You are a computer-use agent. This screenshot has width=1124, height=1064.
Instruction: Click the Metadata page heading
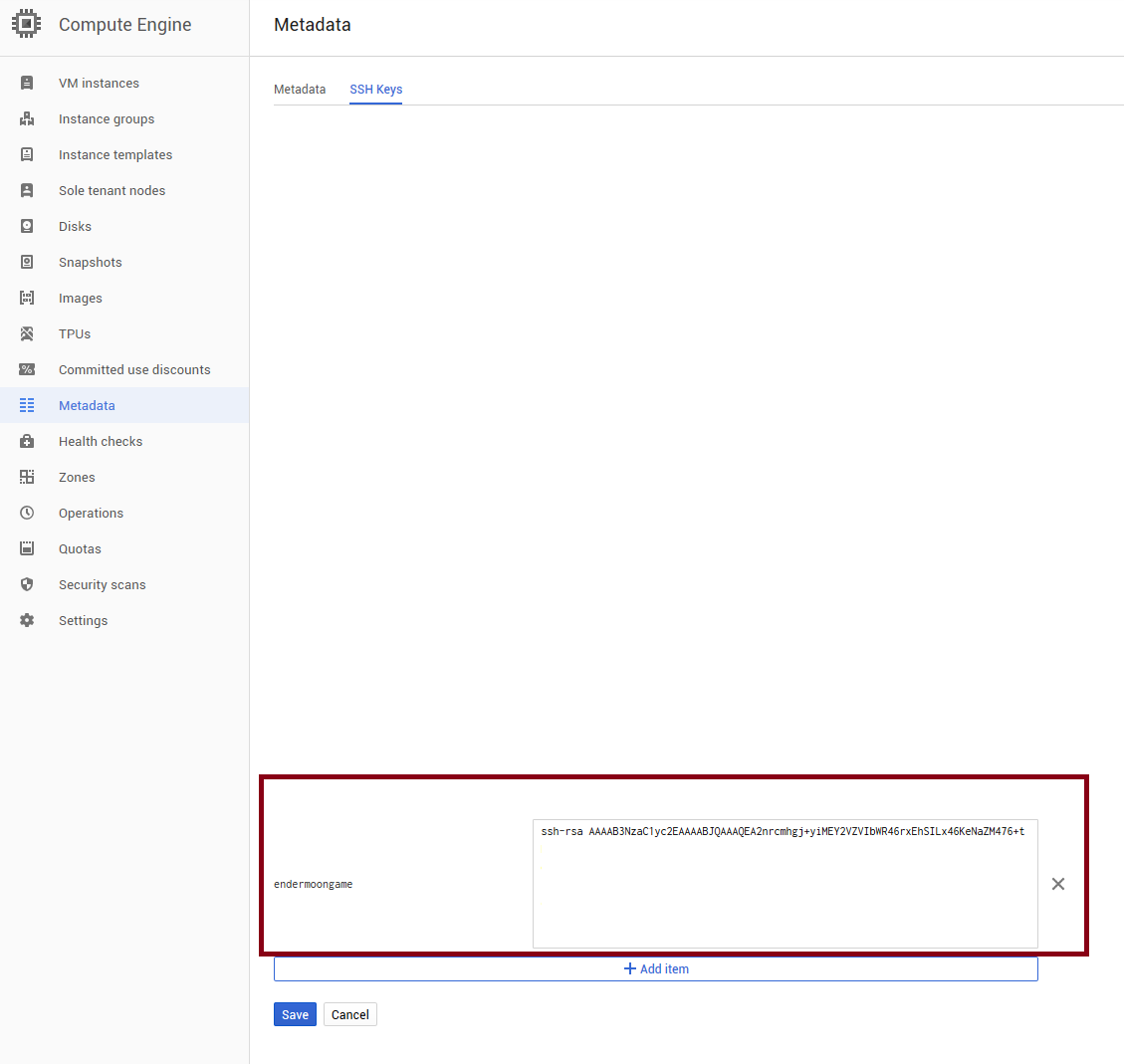tap(313, 24)
